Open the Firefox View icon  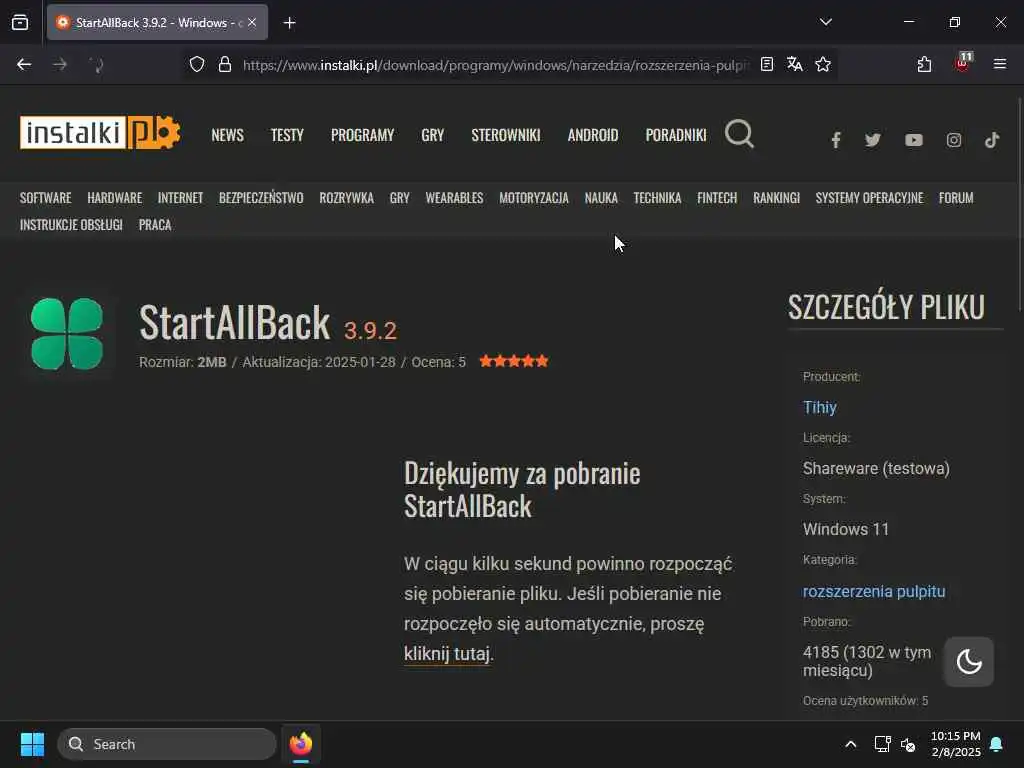20,22
